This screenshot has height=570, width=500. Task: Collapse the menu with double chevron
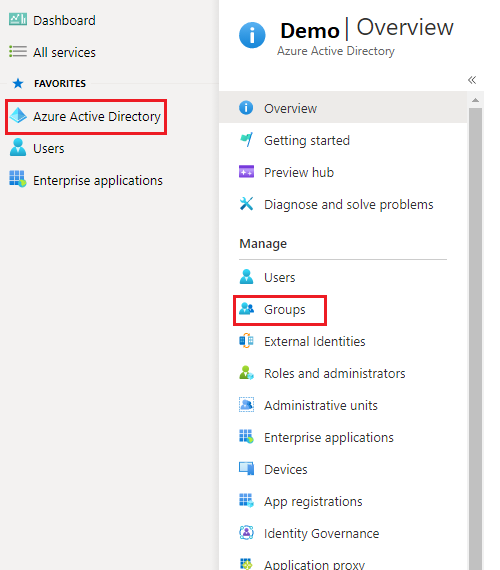pos(472,80)
